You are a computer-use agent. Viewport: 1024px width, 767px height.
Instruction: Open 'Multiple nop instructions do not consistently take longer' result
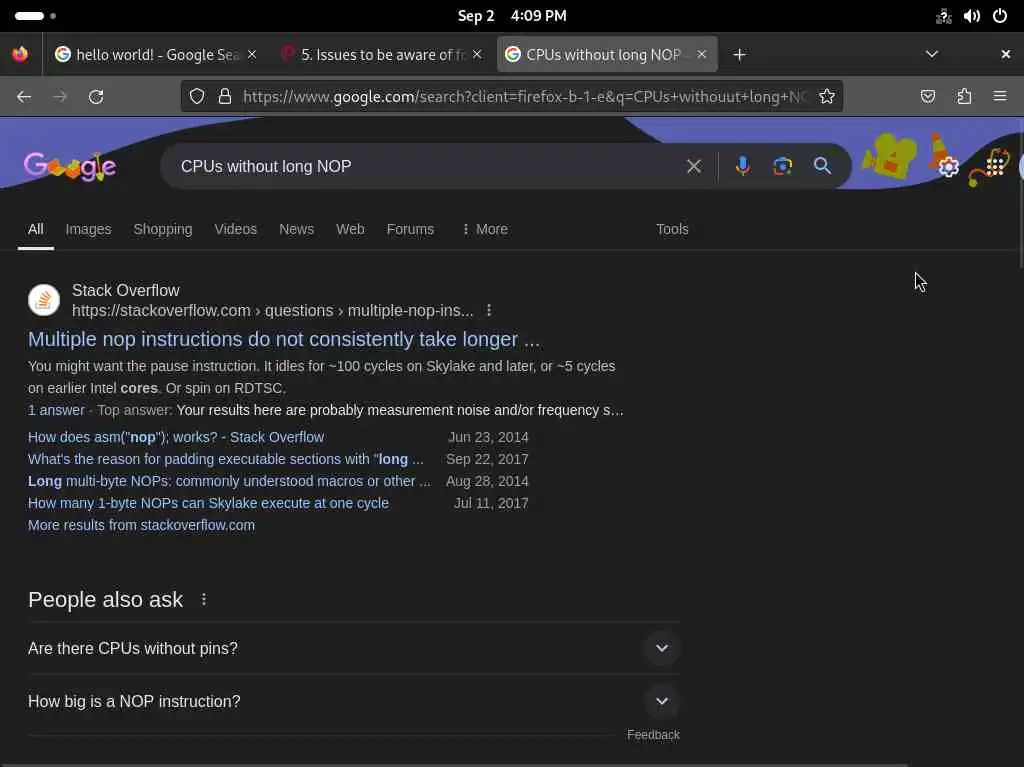pos(284,339)
